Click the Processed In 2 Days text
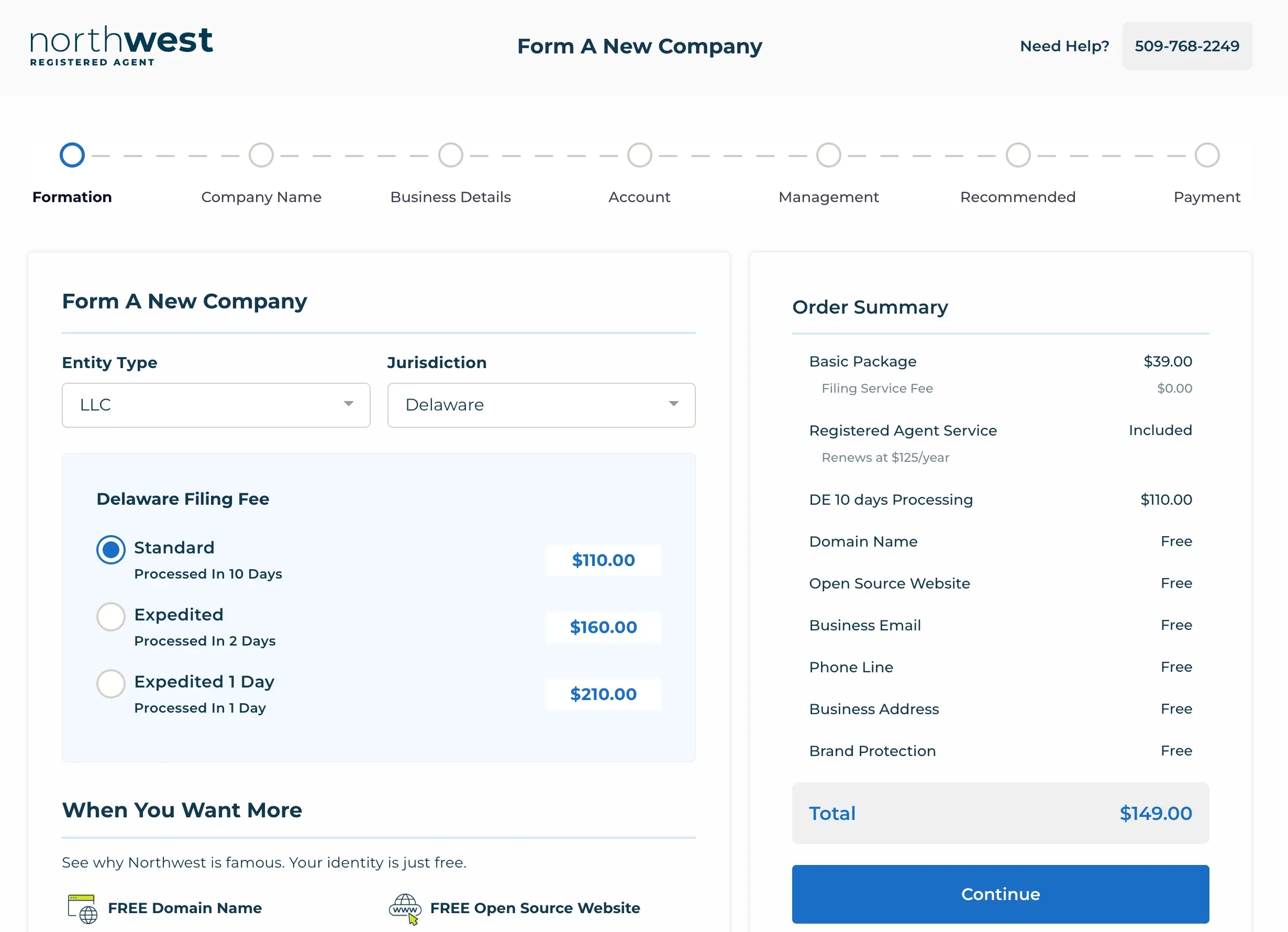Image resolution: width=1288 pixels, height=932 pixels. point(204,641)
